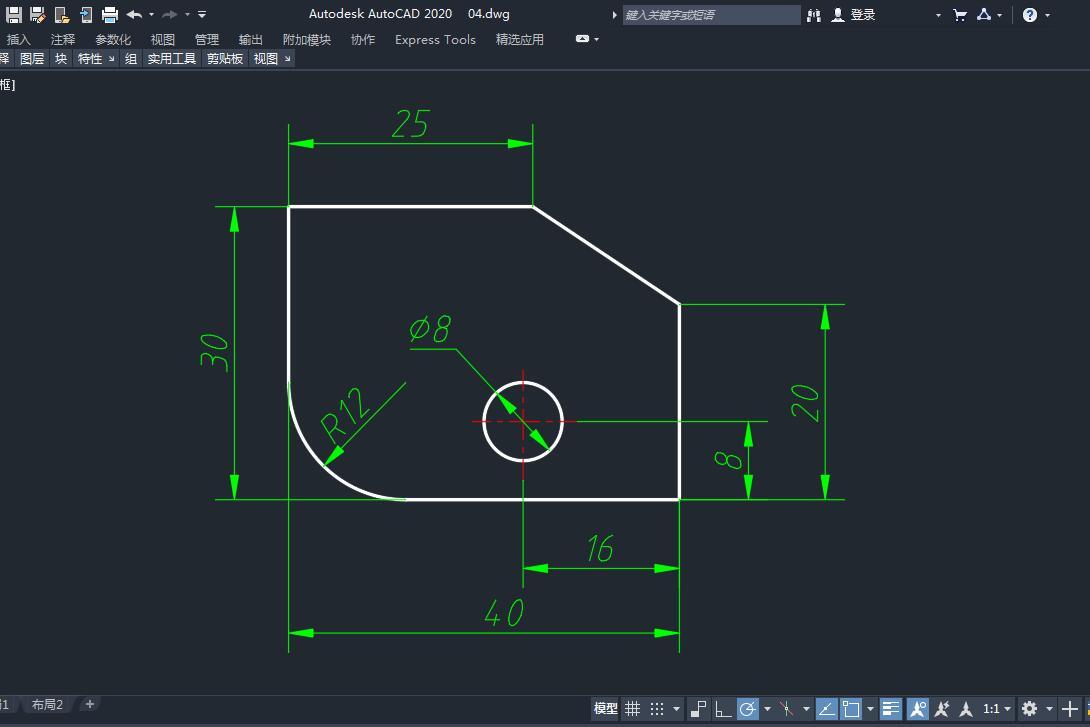Screen dimensions: 1090x727
Task: Open the Redo history dropdown
Action: tap(187, 14)
